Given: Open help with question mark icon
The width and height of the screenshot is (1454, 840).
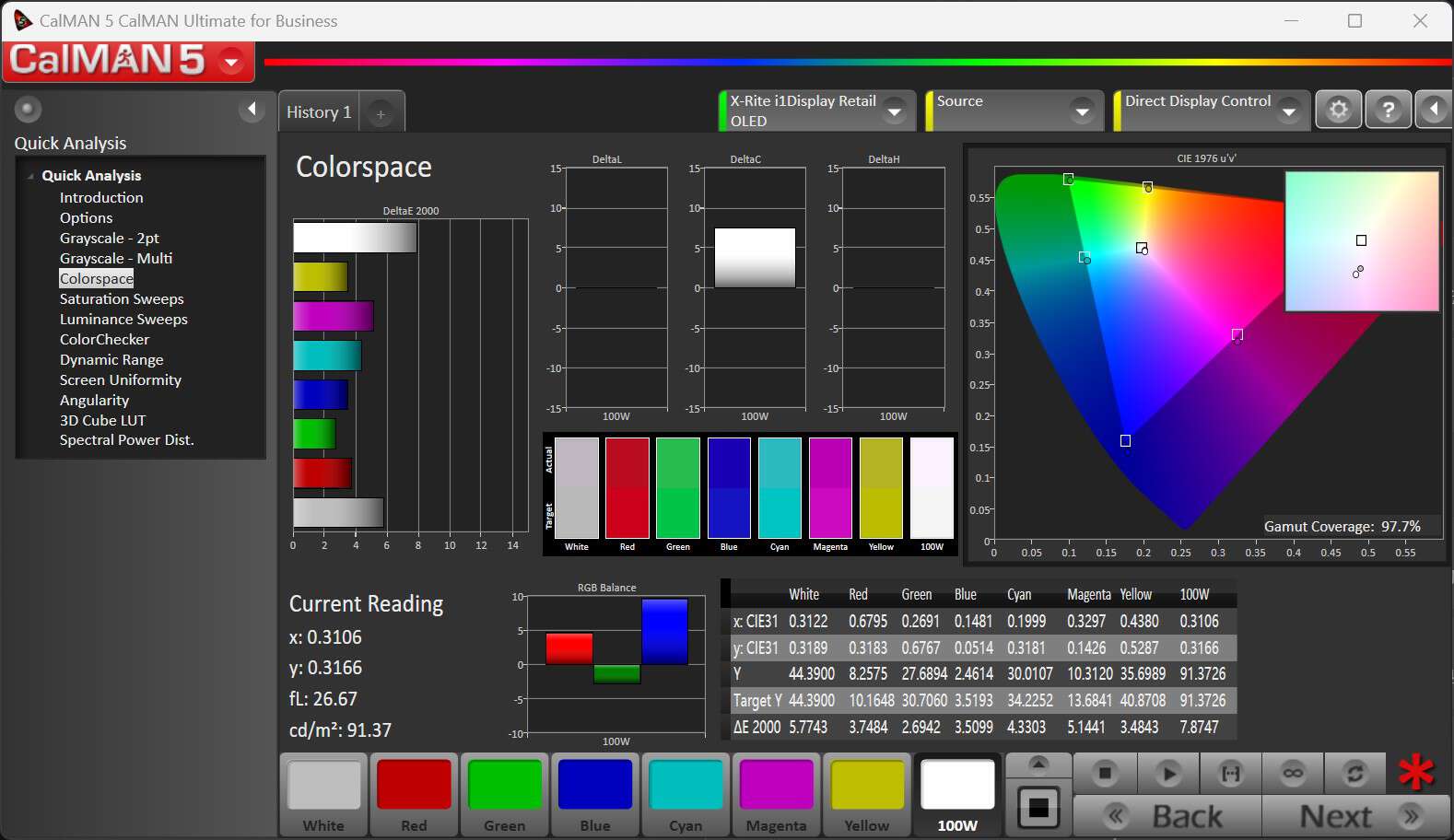Looking at the screenshot, I should [1388, 111].
